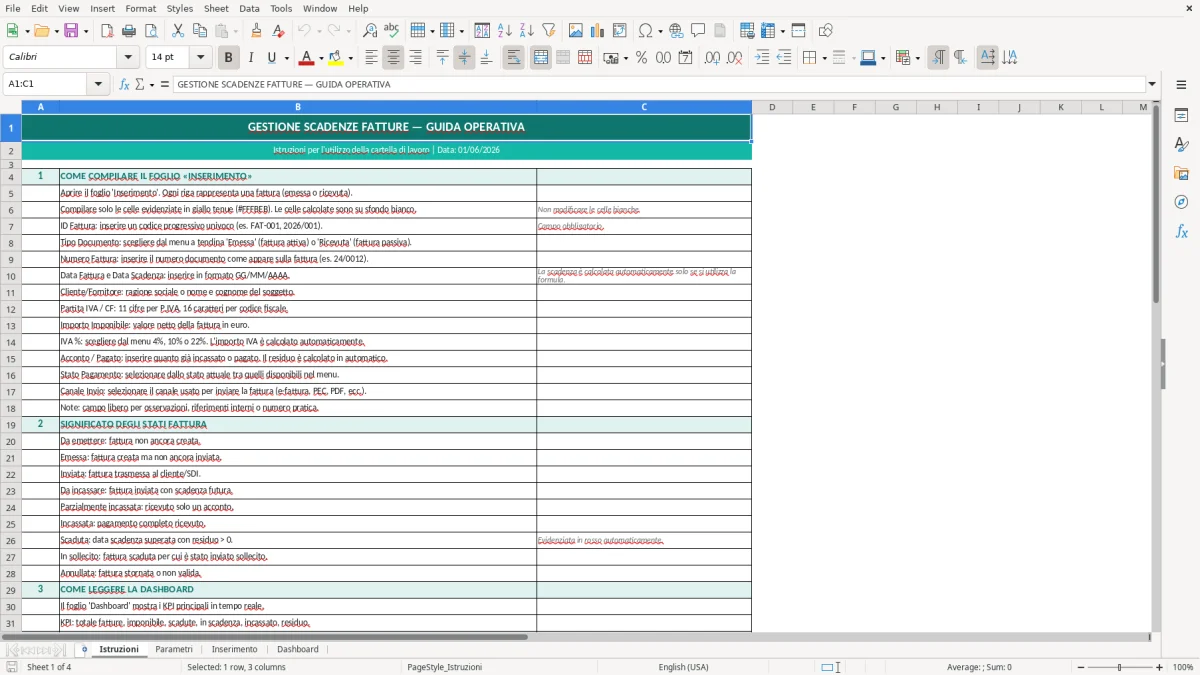Format cell as percent
The width and height of the screenshot is (1200, 675).
tap(641, 58)
